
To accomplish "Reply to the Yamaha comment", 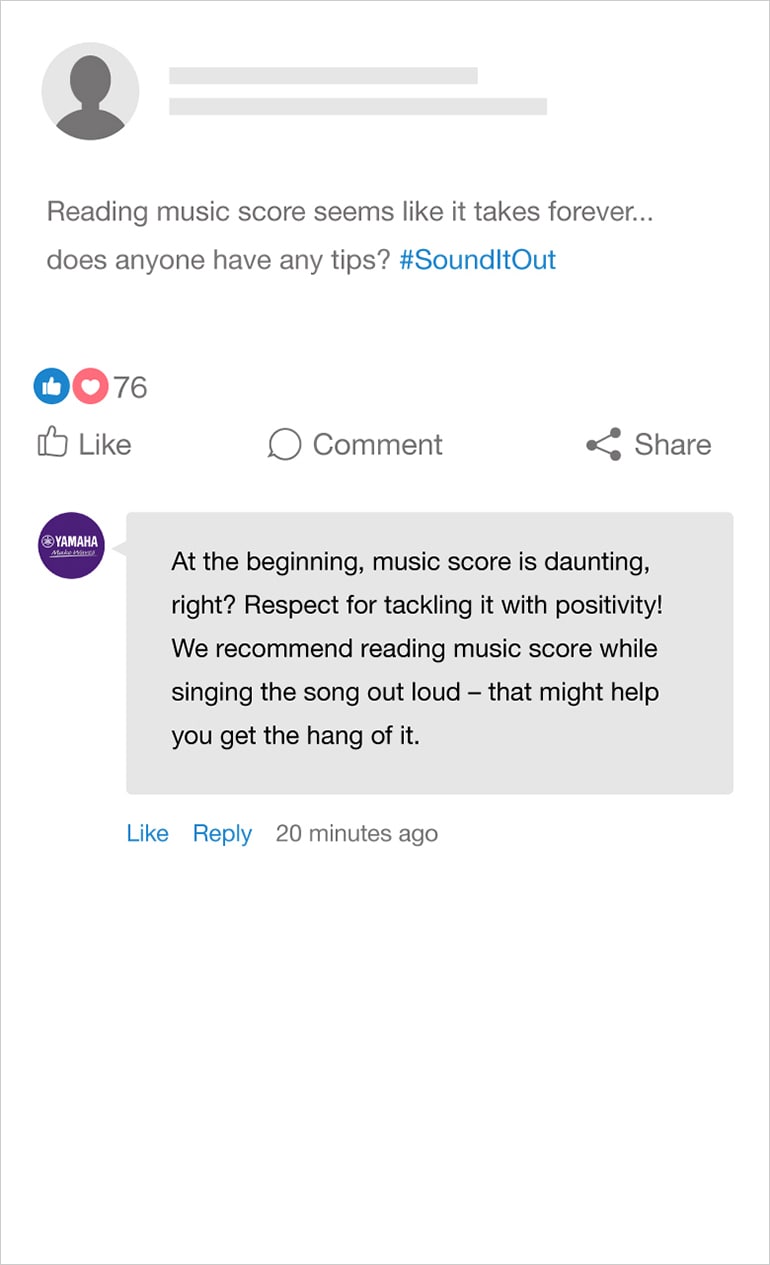I will [222, 833].
